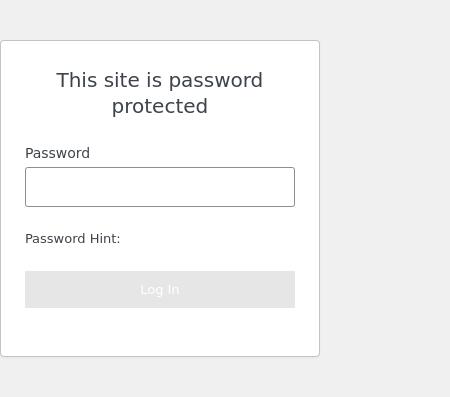Image resolution: width=450 pixels, height=397 pixels.
Task: Click the left end of Log In button
Action: (x=33, y=289)
